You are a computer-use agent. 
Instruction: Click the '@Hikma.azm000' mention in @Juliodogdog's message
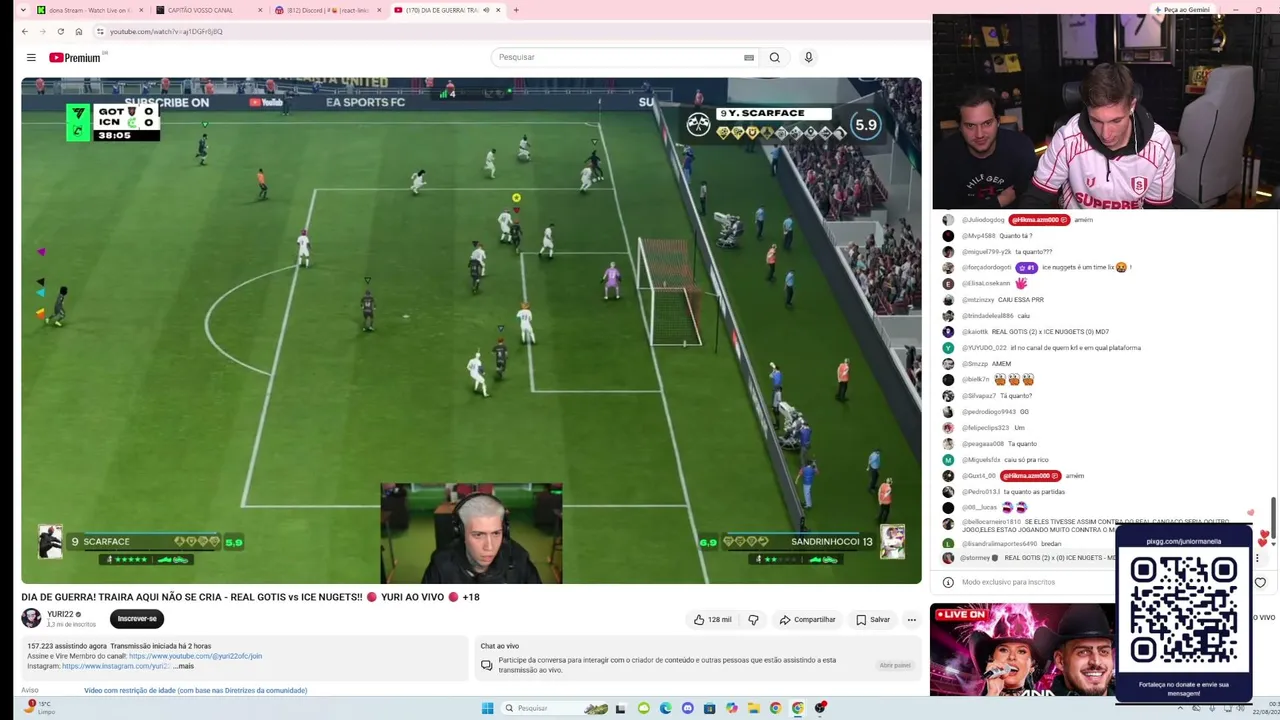coord(1040,220)
